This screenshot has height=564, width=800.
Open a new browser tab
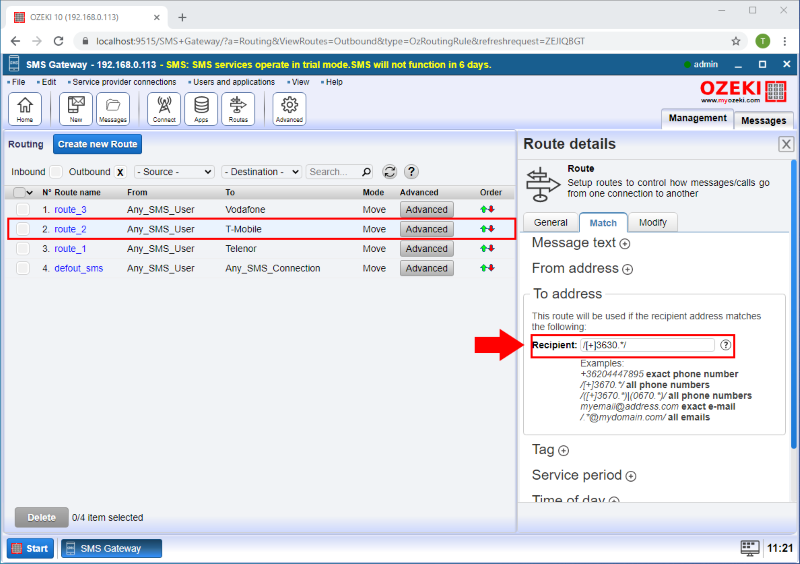(x=182, y=17)
